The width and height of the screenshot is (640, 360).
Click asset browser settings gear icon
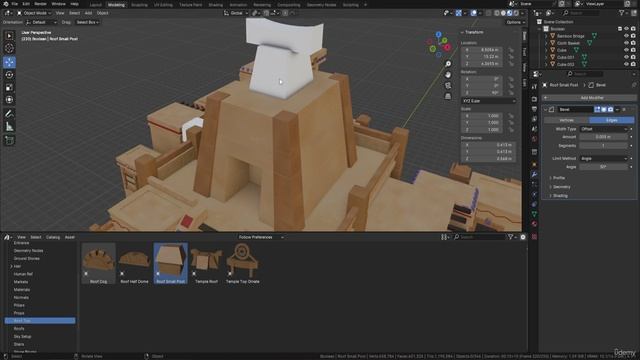(523, 237)
